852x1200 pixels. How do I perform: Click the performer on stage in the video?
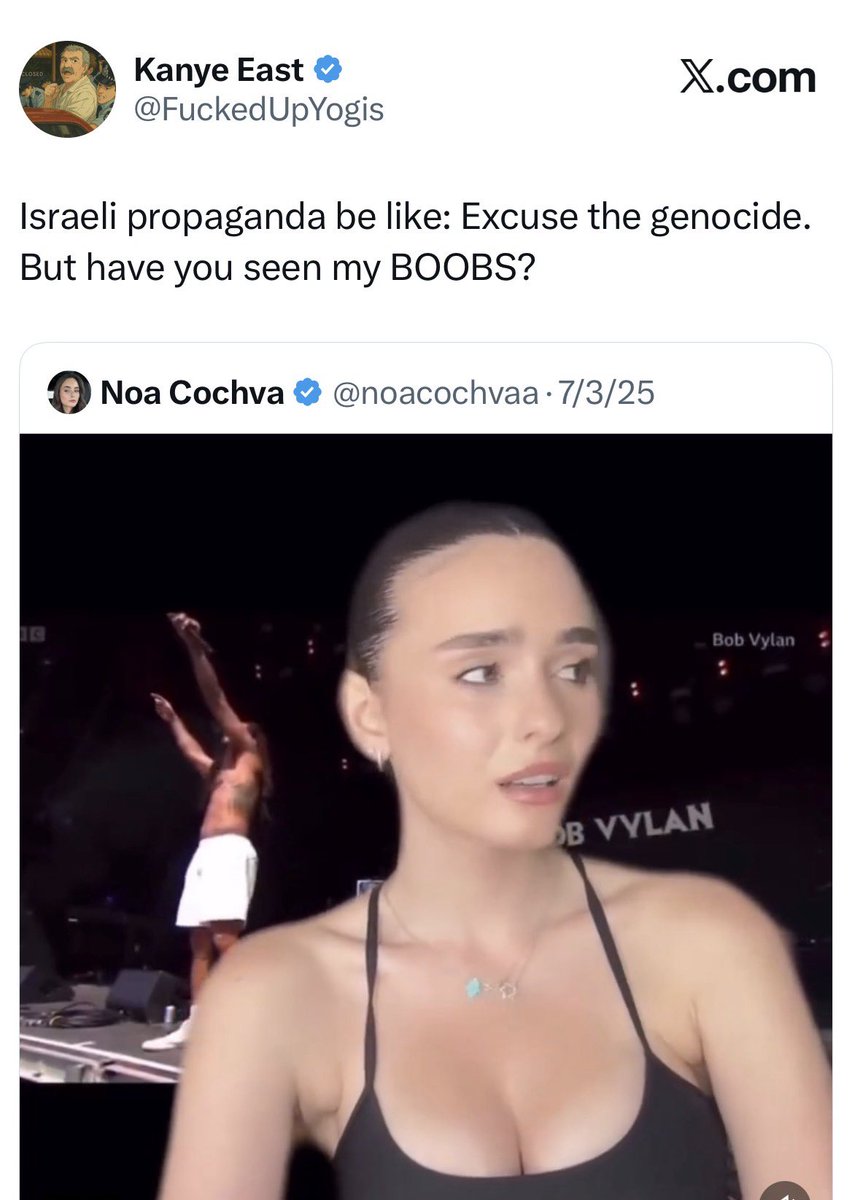pyautogui.click(x=215, y=820)
